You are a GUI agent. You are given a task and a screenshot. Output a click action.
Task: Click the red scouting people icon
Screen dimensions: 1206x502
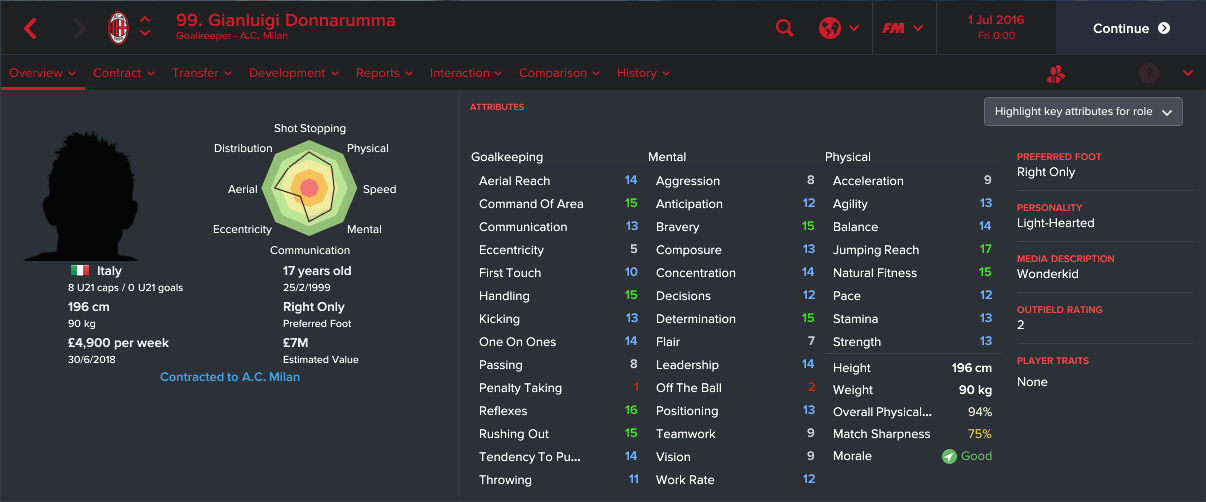1056,73
